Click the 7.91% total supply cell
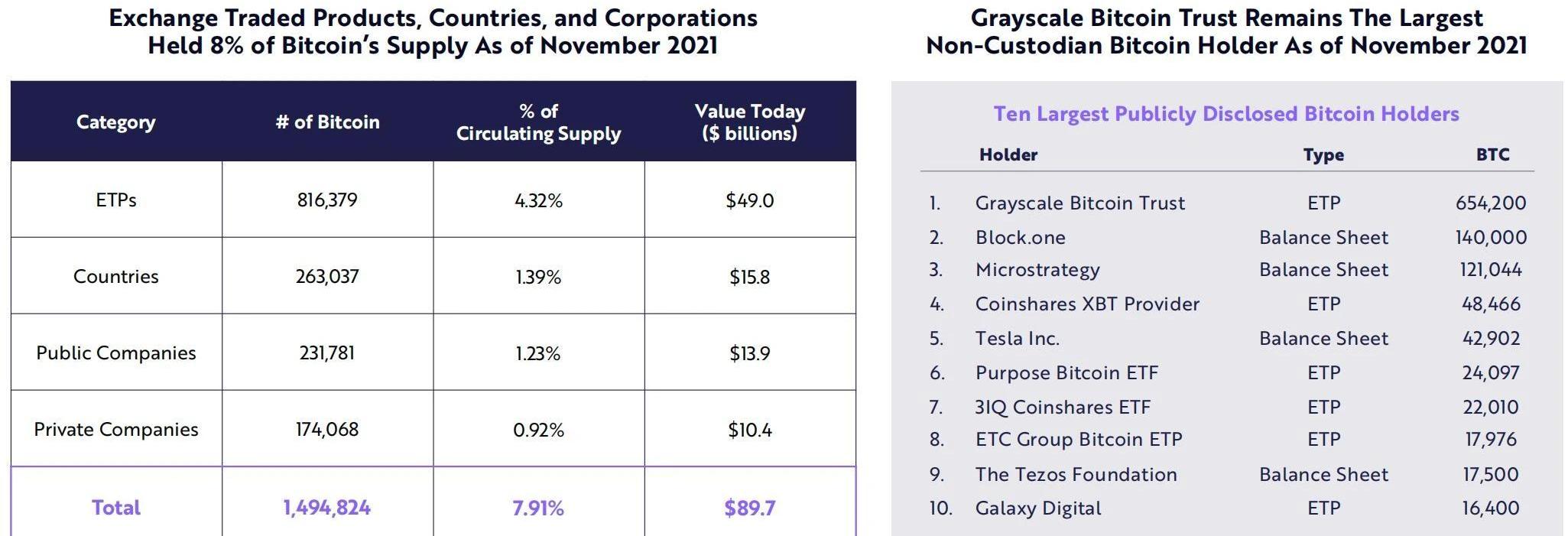This screenshot has width=1568, height=536. click(x=538, y=508)
